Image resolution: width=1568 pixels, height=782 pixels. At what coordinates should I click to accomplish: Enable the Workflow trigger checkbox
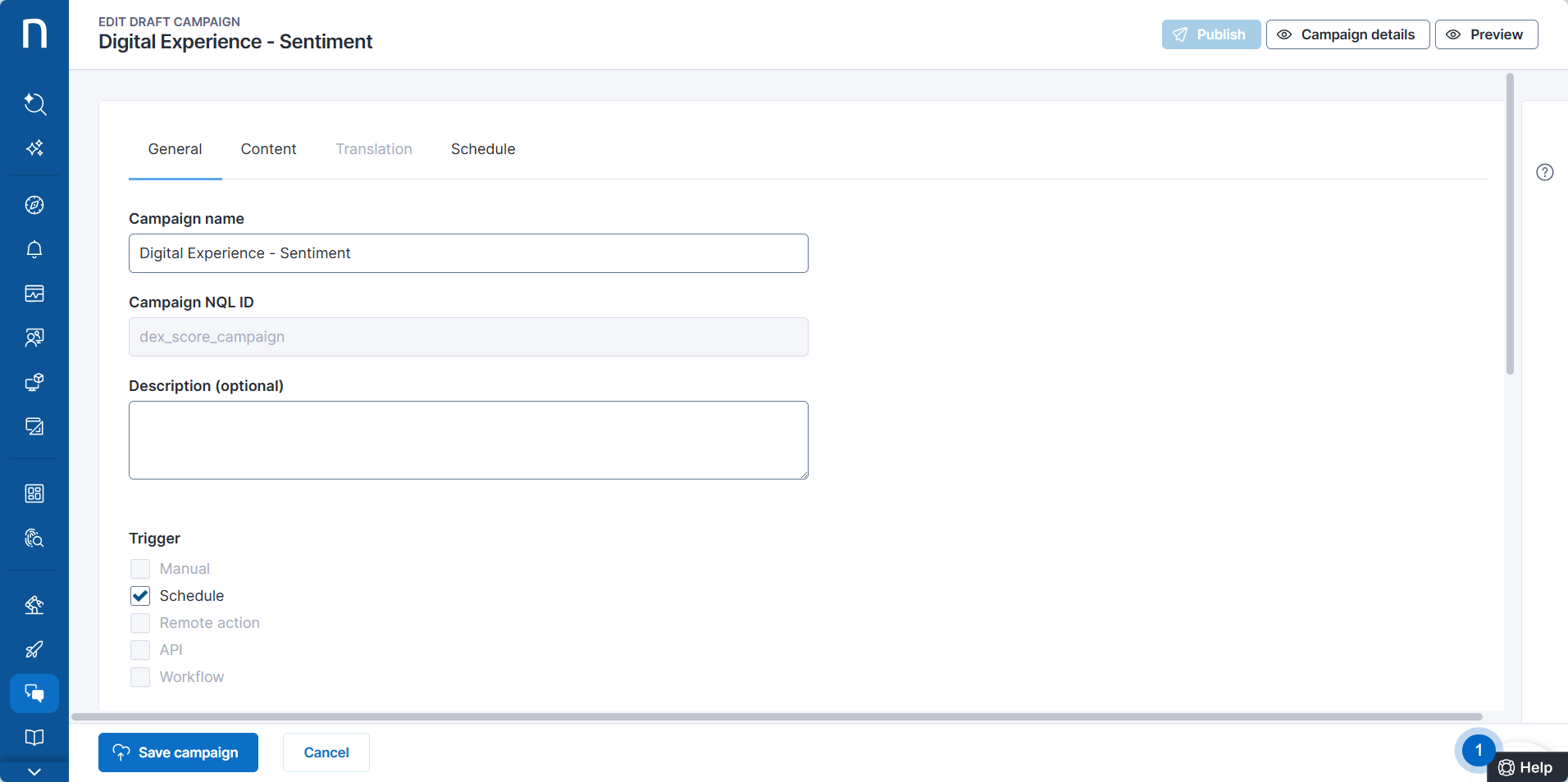tap(140, 677)
